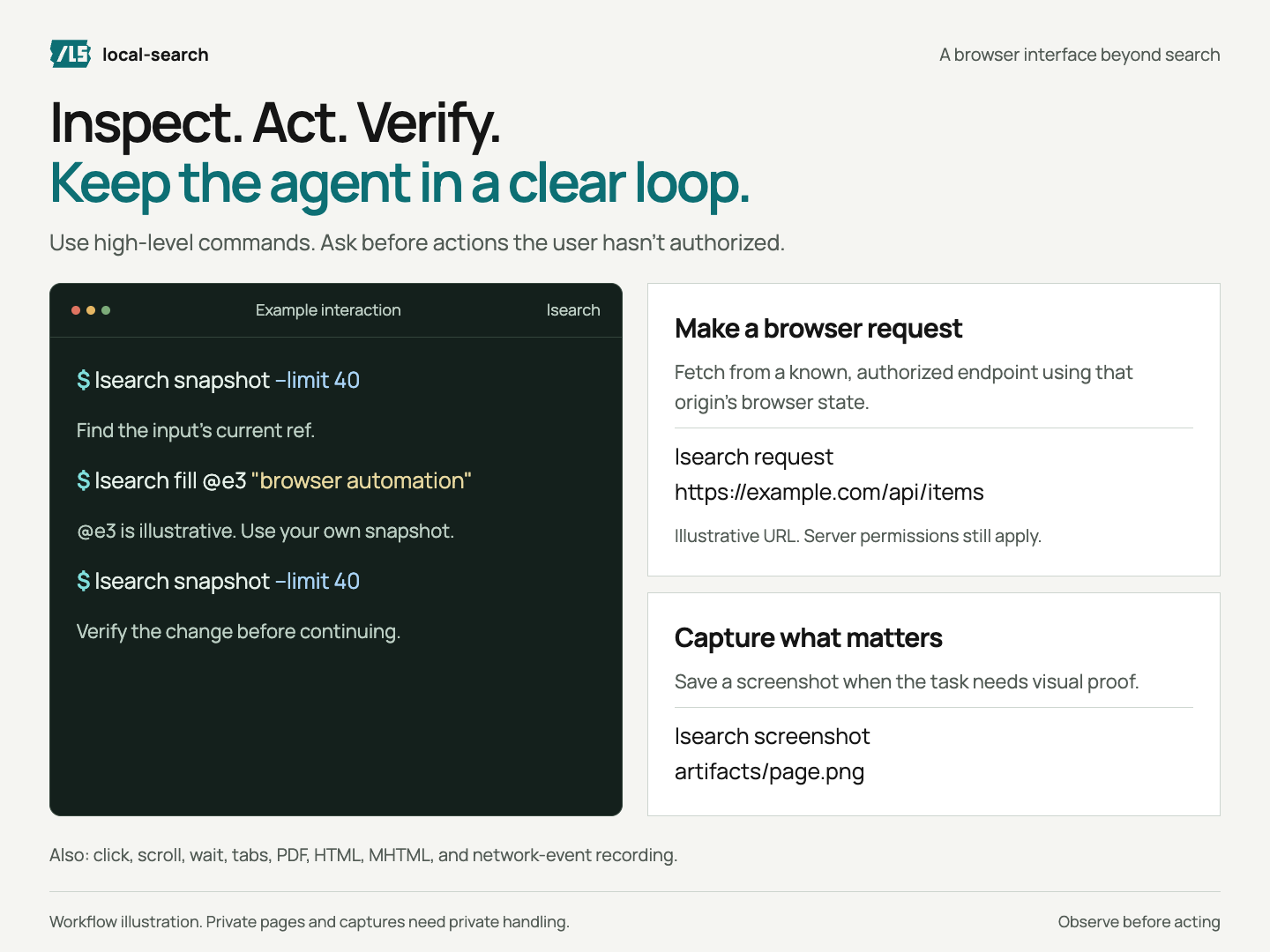Click the 'Inspect. Act. Verify.' heading
The height and width of the screenshot is (952, 1270).
point(275,123)
